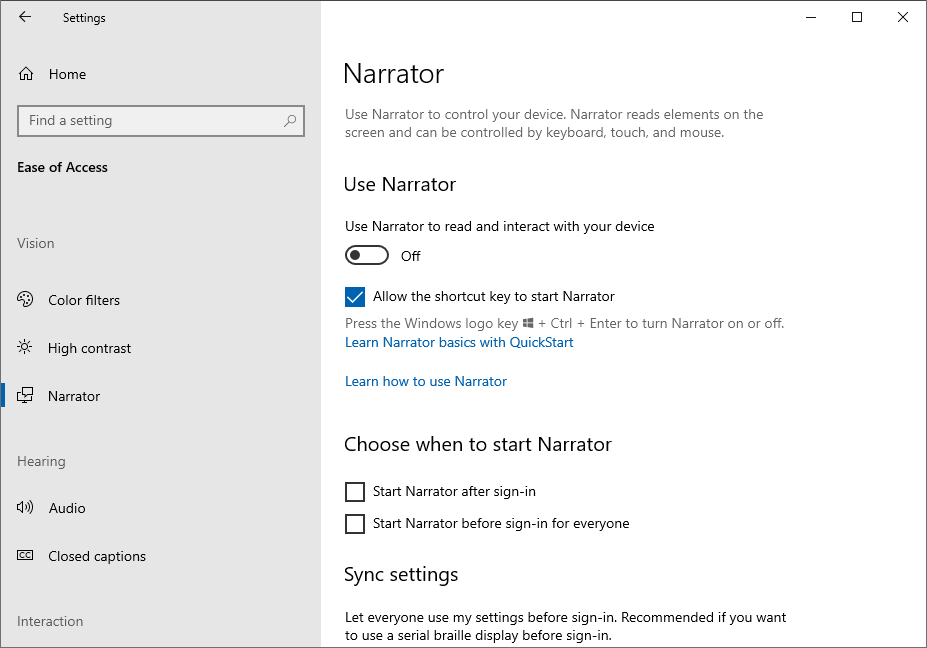Click the Hearing section label
Screen dimensions: 927x648
tap(41, 461)
